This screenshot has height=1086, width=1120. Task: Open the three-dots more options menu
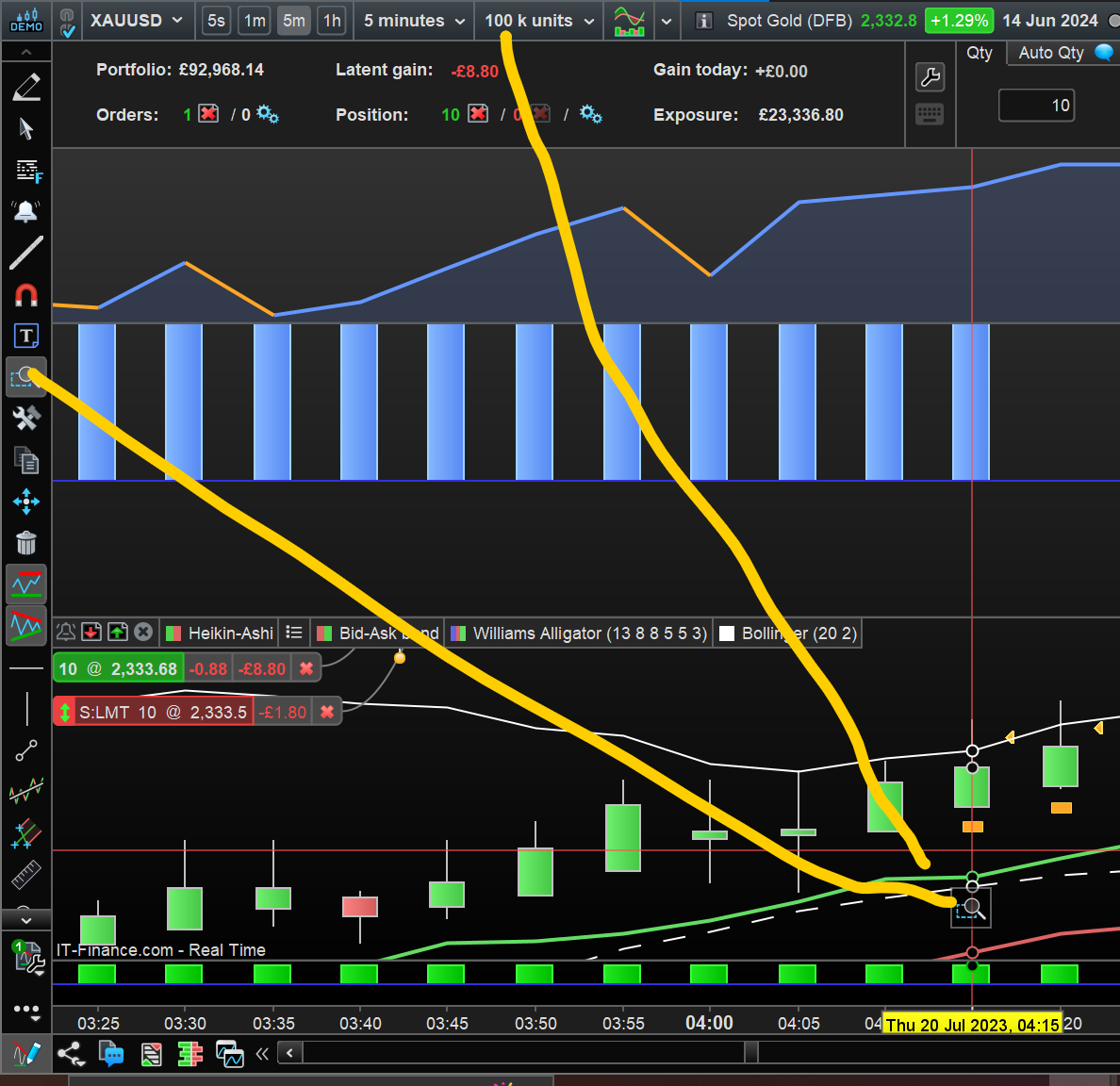click(x=26, y=1010)
